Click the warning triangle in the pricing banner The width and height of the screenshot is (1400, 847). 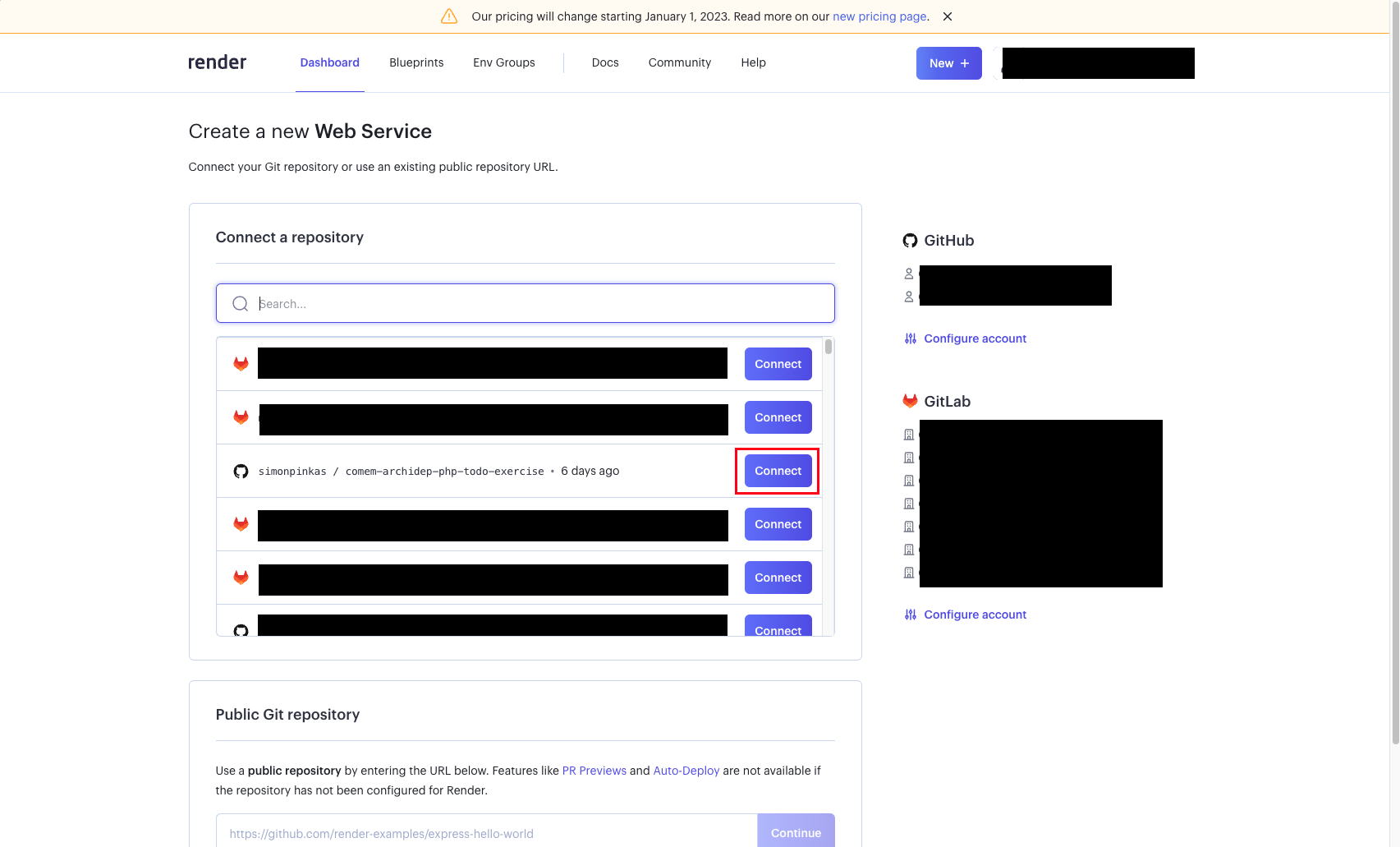tap(448, 16)
